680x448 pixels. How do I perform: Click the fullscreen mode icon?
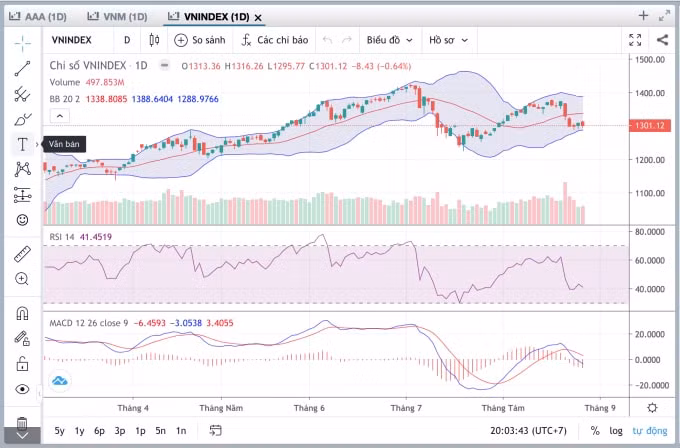coord(635,40)
